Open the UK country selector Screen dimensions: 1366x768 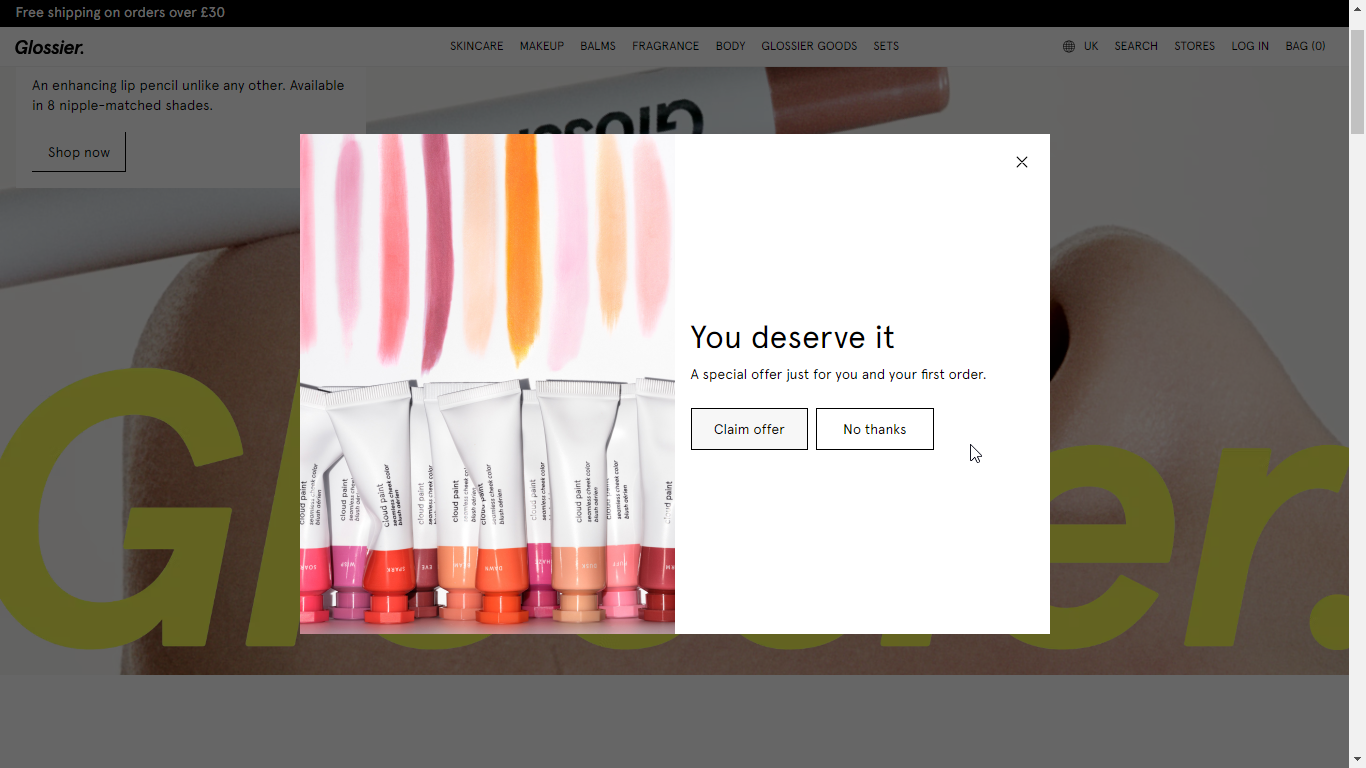coord(1091,46)
